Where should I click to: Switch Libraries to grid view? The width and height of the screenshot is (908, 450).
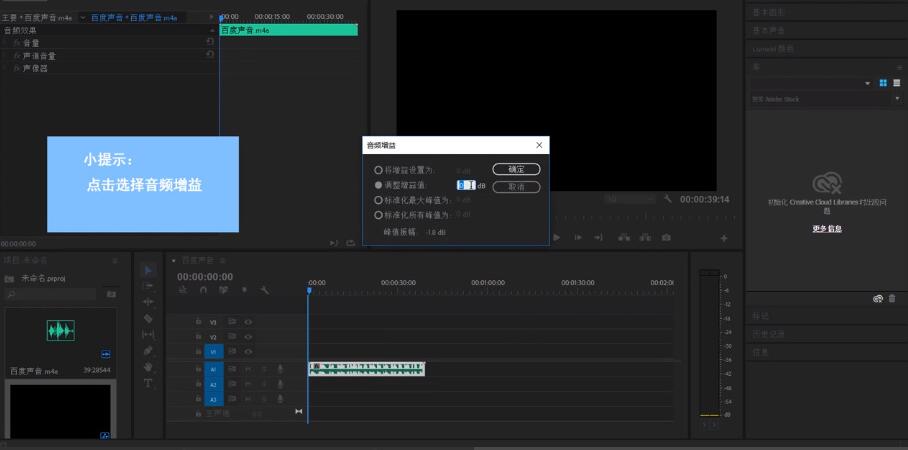coord(883,83)
